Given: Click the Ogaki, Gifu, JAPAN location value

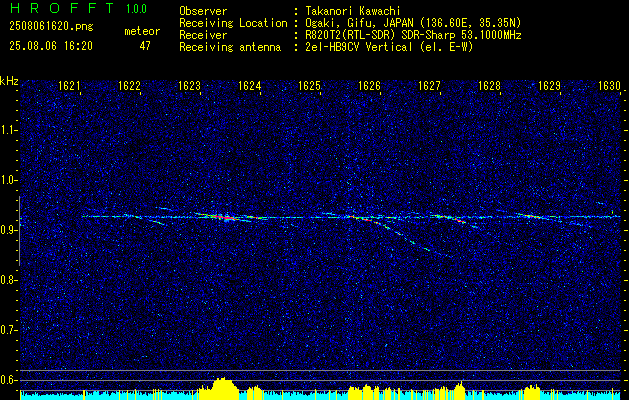Looking at the screenshot, I should point(413,23).
